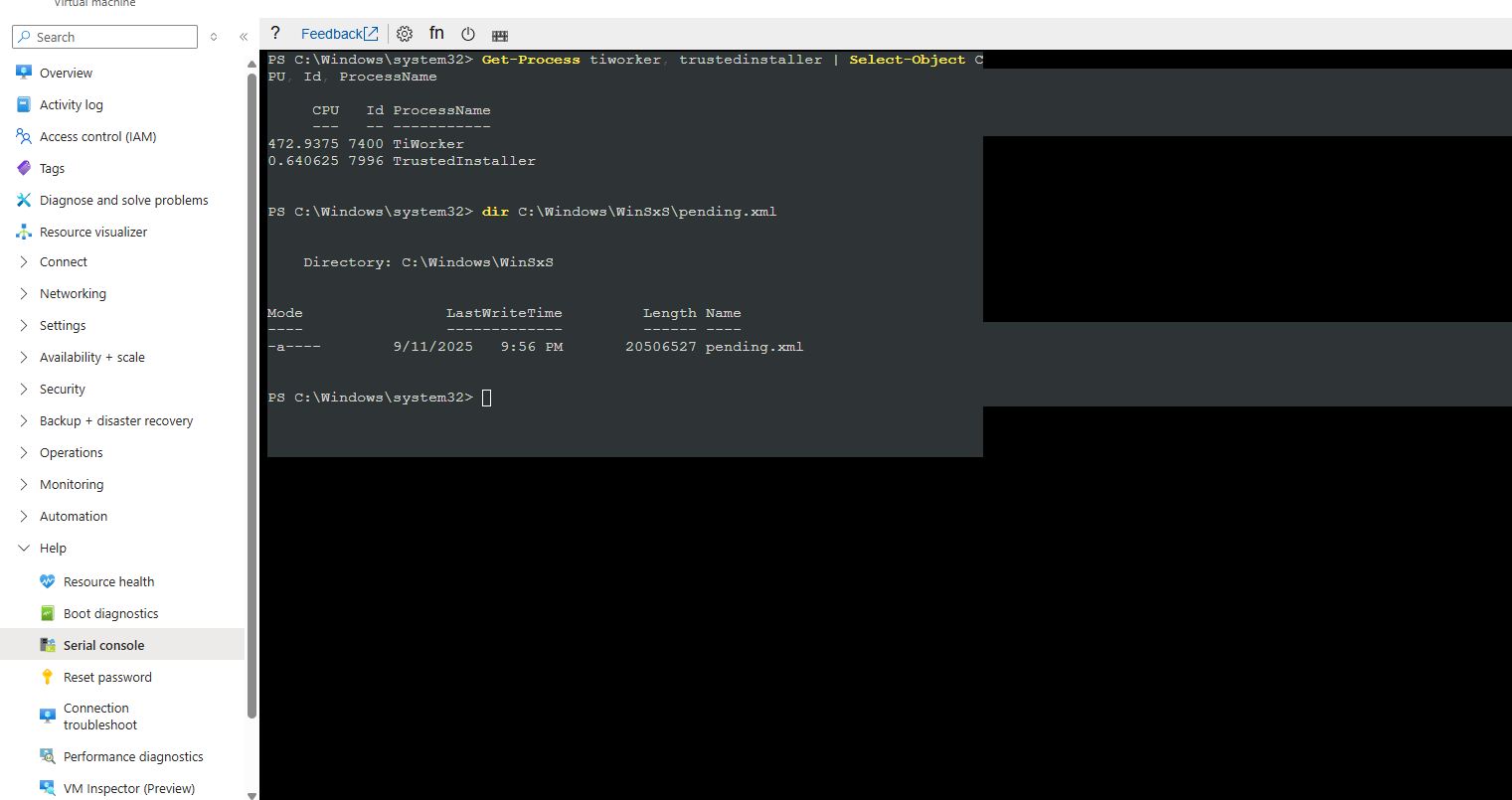1512x800 pixels.
Task: Click the Resource health heart icon
Action: coord(48,581)
